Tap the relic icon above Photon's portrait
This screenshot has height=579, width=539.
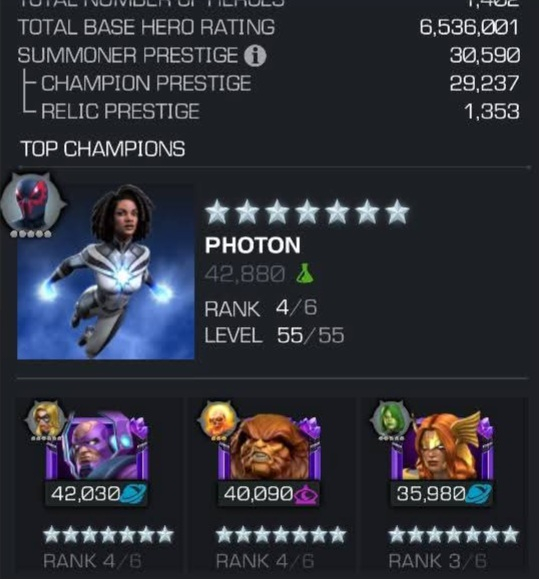[x=32, y=204]
